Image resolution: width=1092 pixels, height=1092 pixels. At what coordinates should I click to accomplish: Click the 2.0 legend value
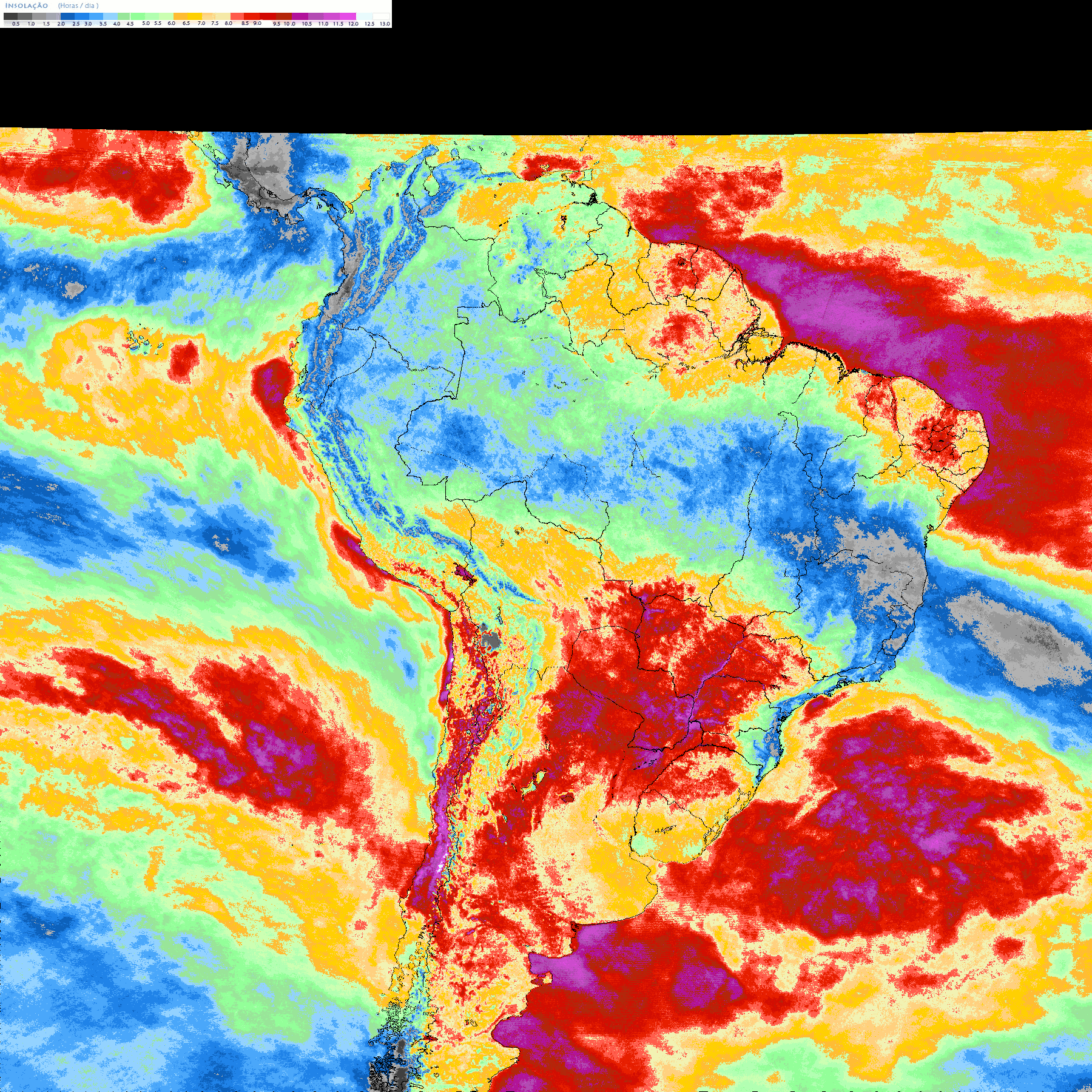point(61,24)
